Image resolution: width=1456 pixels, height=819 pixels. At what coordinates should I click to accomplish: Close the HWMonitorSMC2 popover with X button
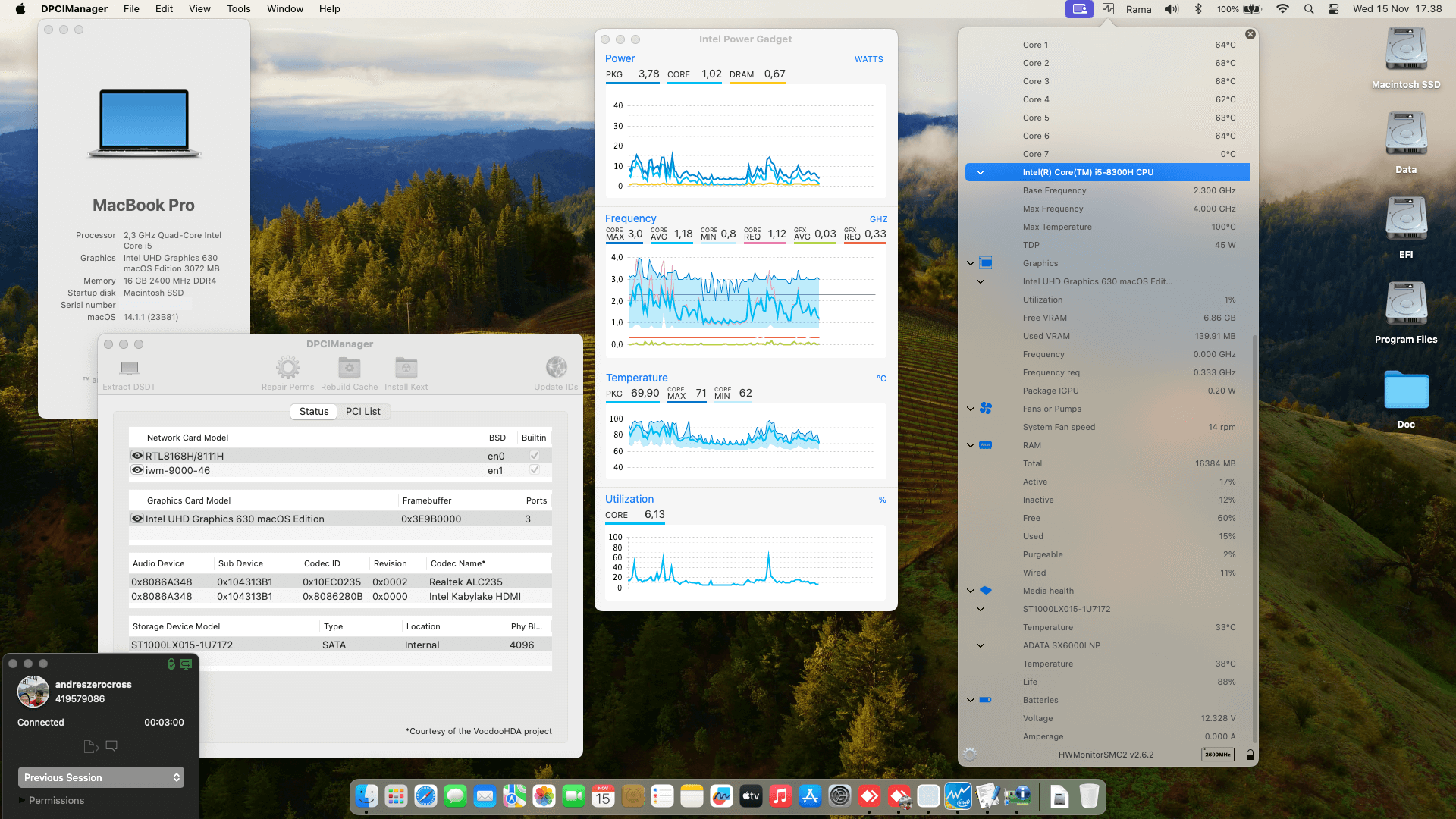(1250, 34)
